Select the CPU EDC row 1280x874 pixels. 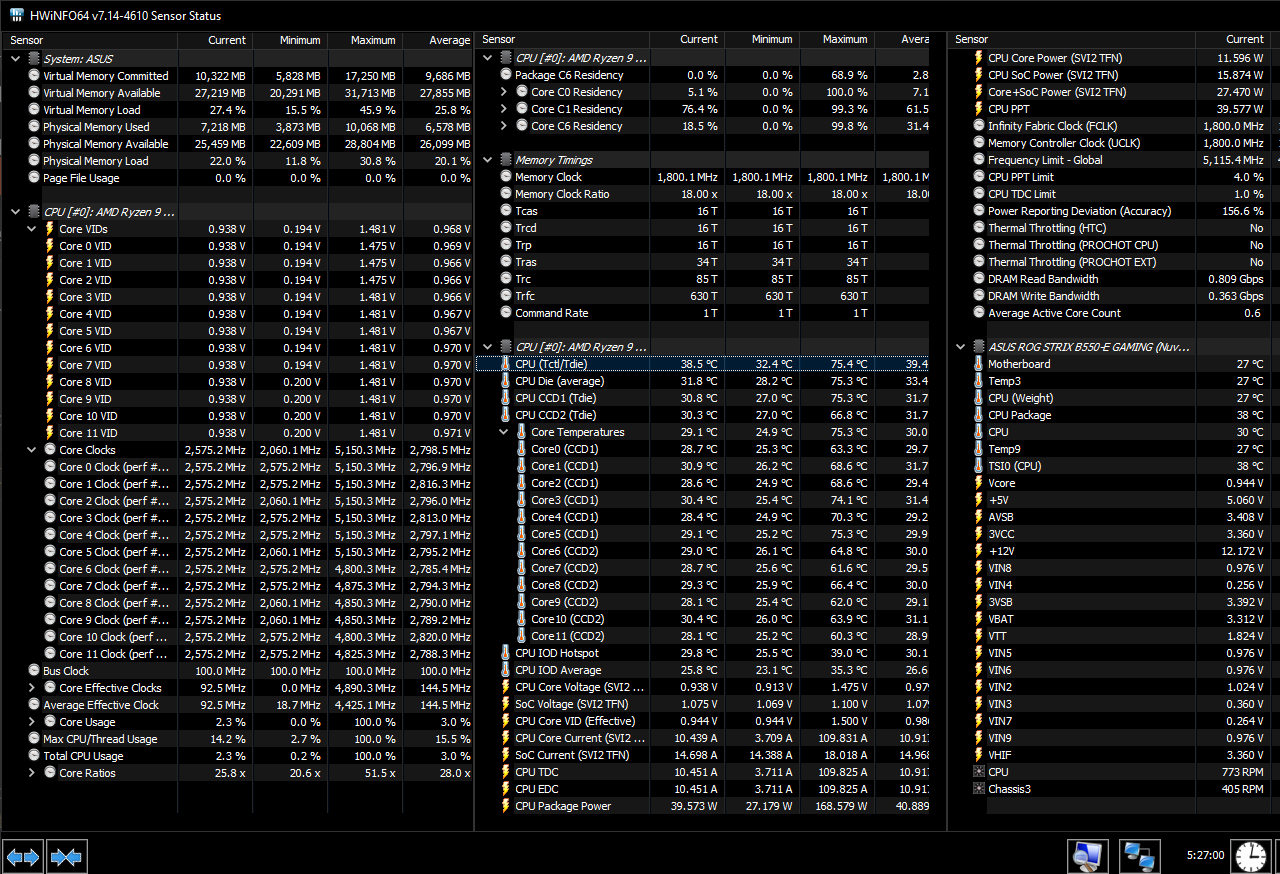coord(703,789)
